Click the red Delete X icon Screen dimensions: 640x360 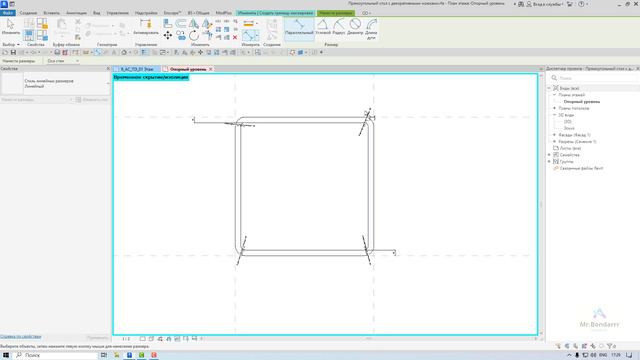[x=235, y=37]
